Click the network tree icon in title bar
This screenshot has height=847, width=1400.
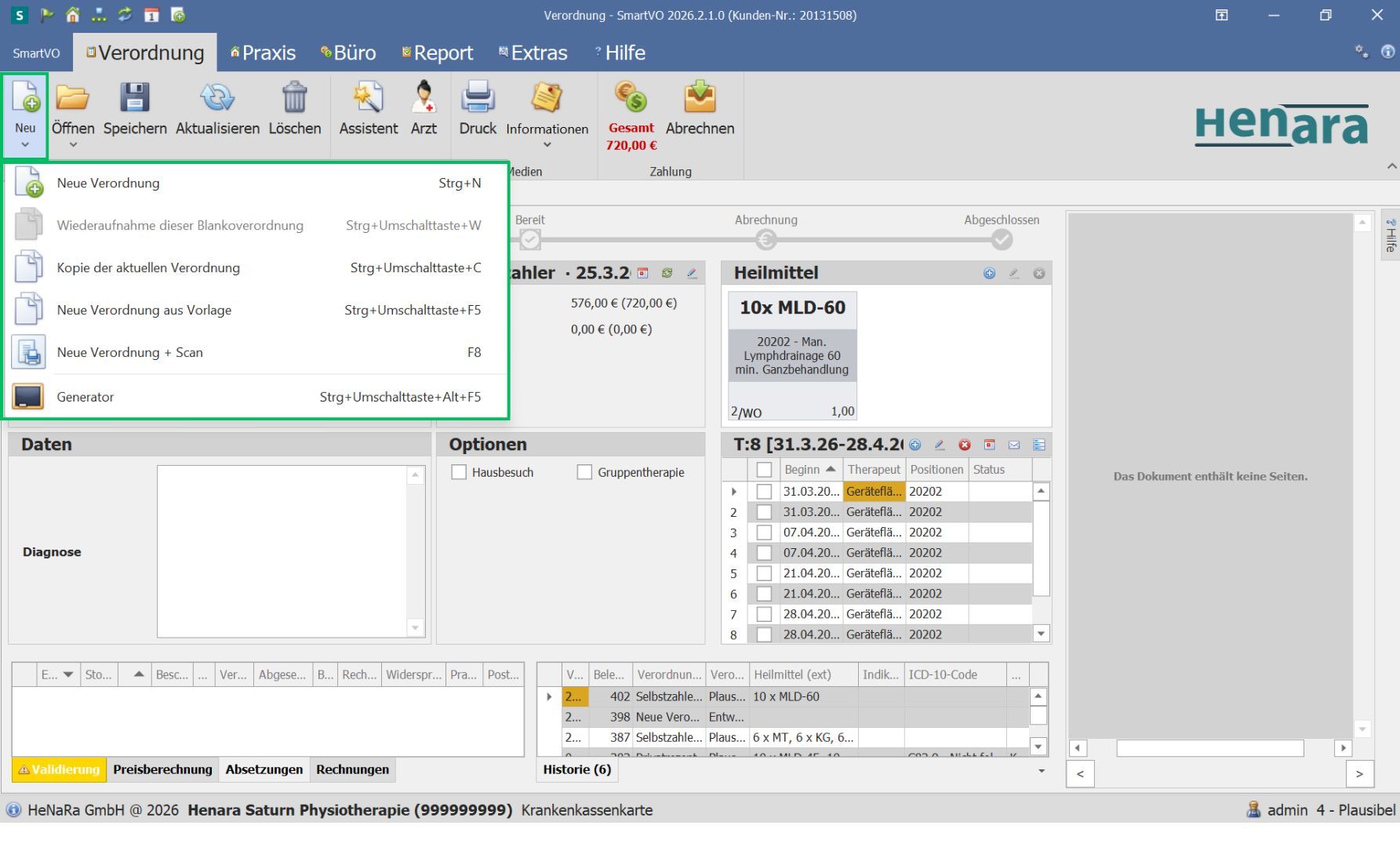coord(99,15)
